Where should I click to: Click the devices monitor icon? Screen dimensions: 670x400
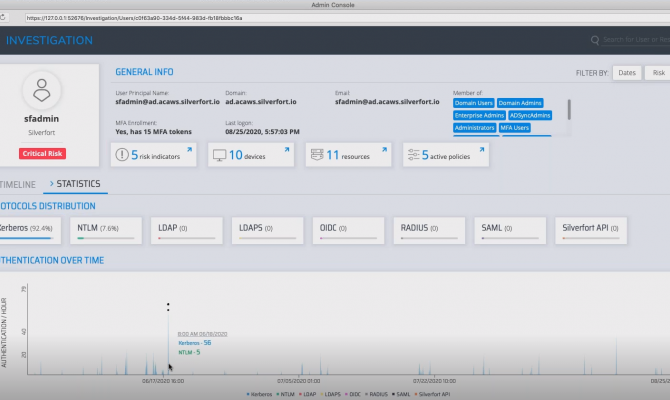219,155
